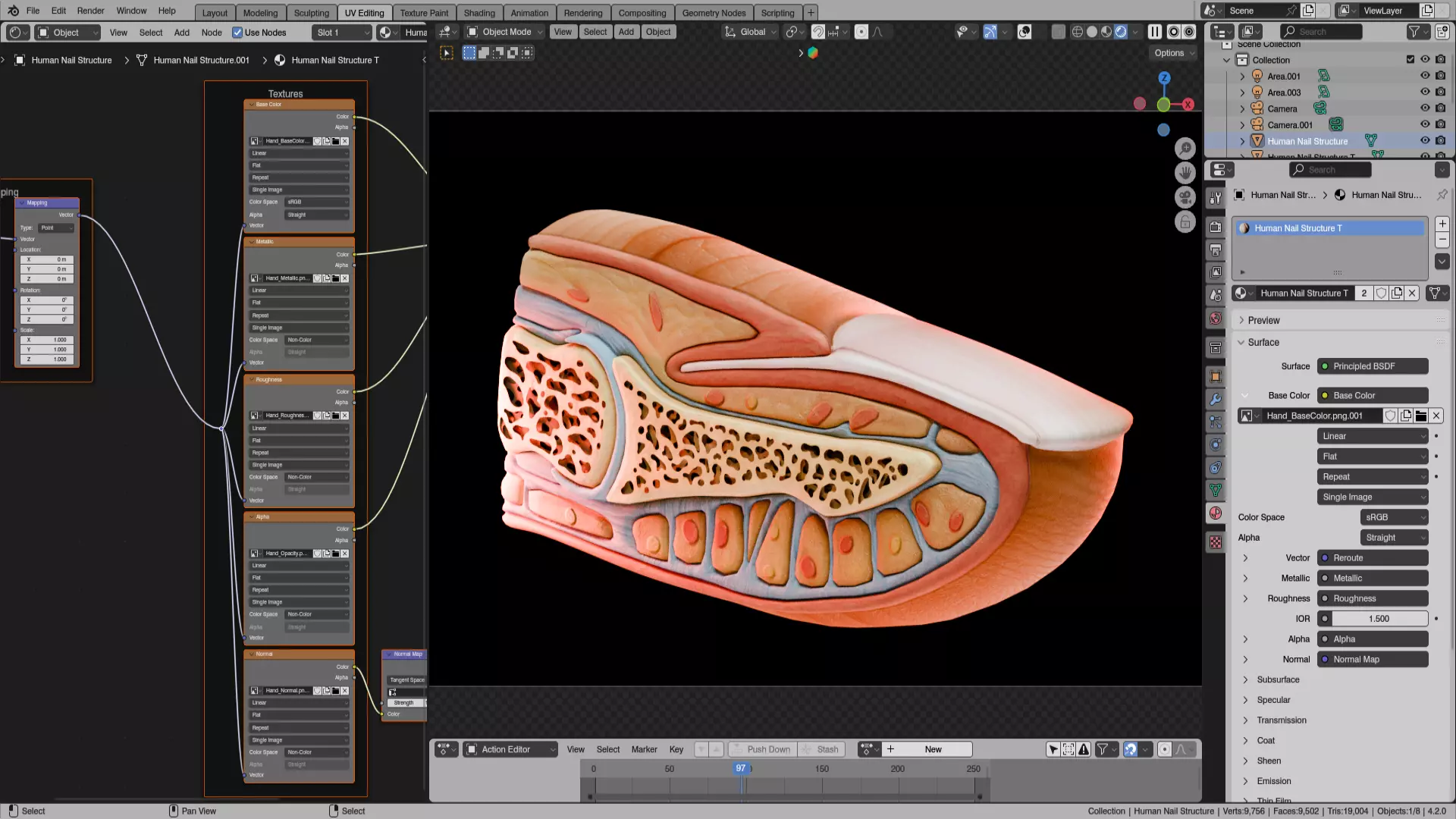
Task: Open the Object properties tab
Action: (x=1216, y=377)
